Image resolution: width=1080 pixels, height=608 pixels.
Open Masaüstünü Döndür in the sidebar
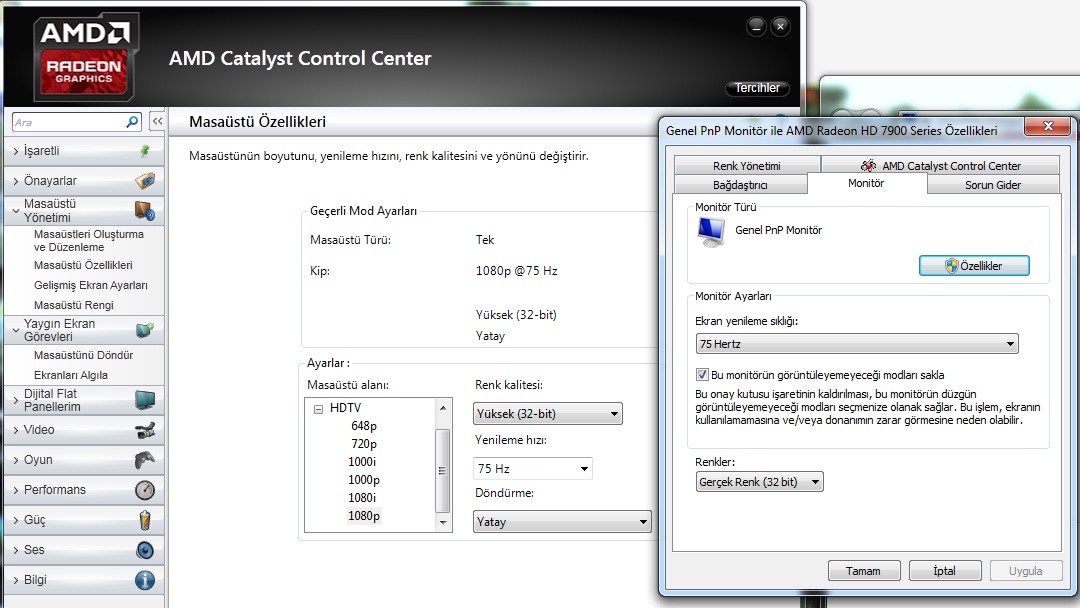click(x=83, y=355)
